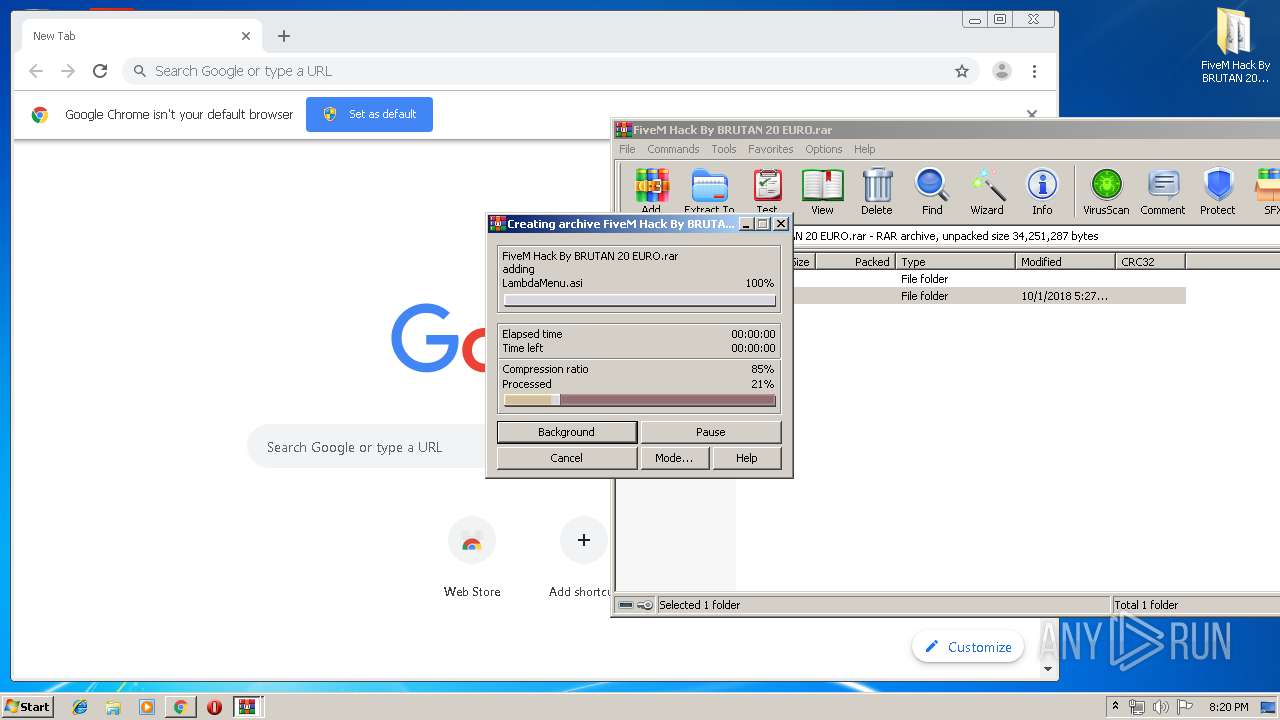This screenshot has width=1280, height=720.
Task: Click the total Processed progress bar
Action: pyautogui.click(x=640, y=400)
